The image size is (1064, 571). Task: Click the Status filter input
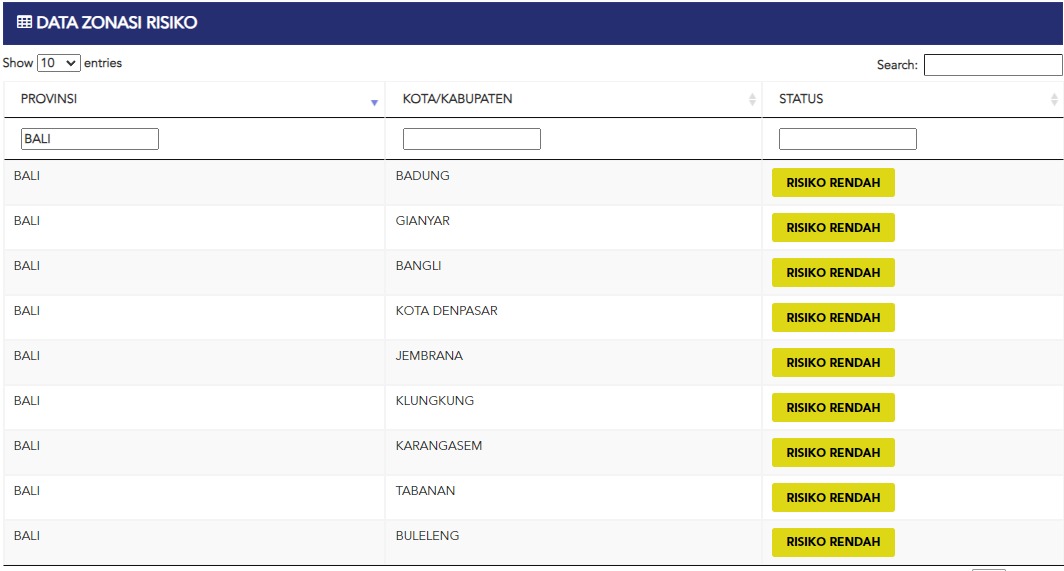(847, 139)
